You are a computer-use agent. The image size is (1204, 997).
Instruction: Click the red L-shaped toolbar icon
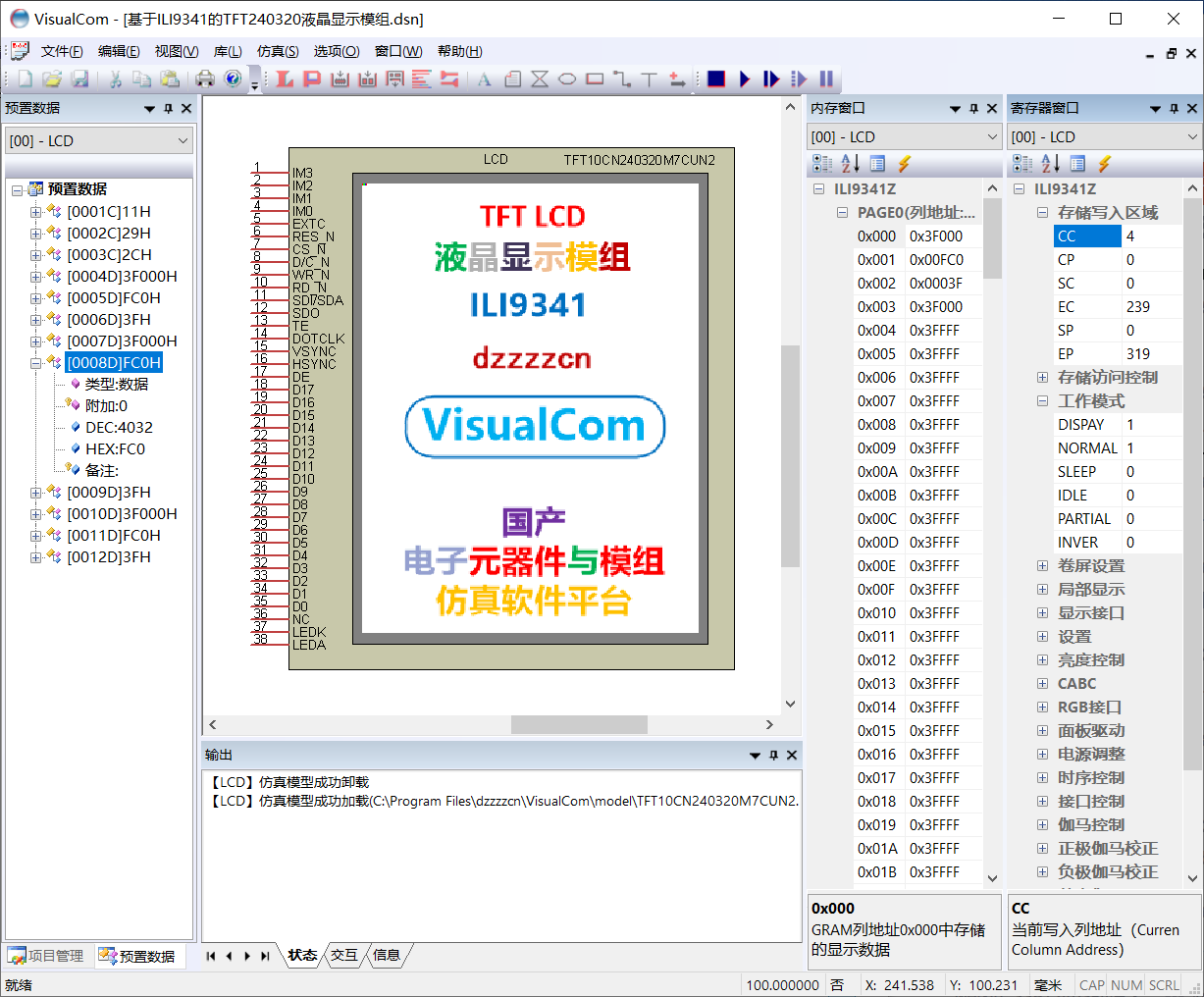(285, 79)
